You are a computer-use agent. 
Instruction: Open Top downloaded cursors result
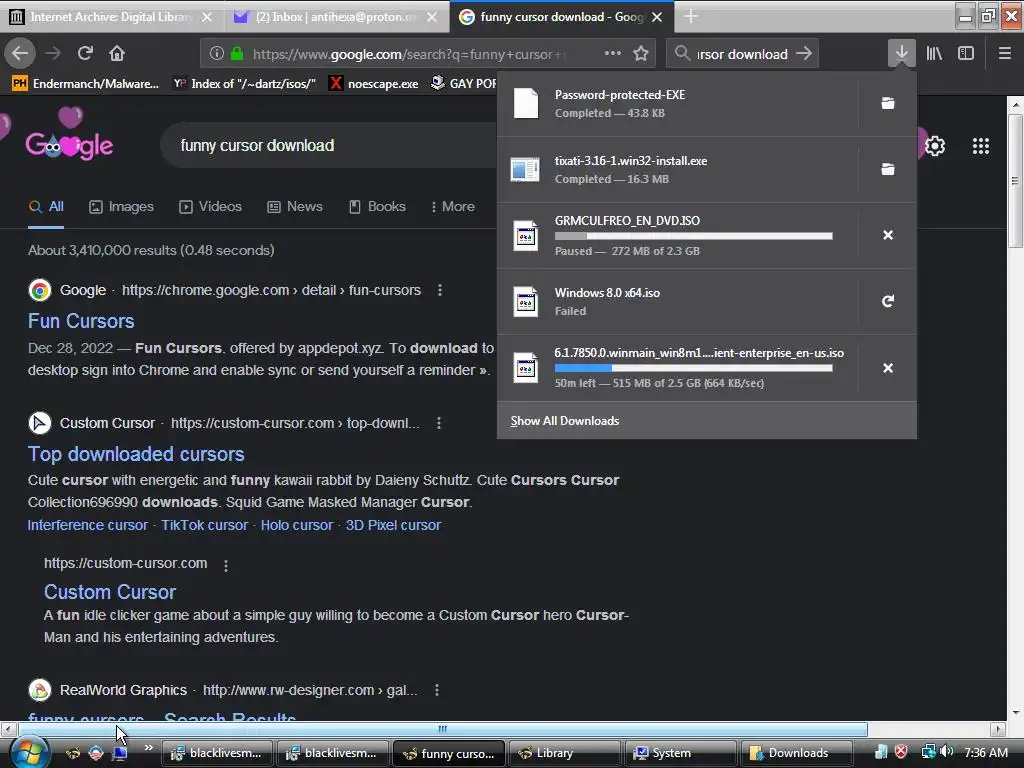click(136, 454)
